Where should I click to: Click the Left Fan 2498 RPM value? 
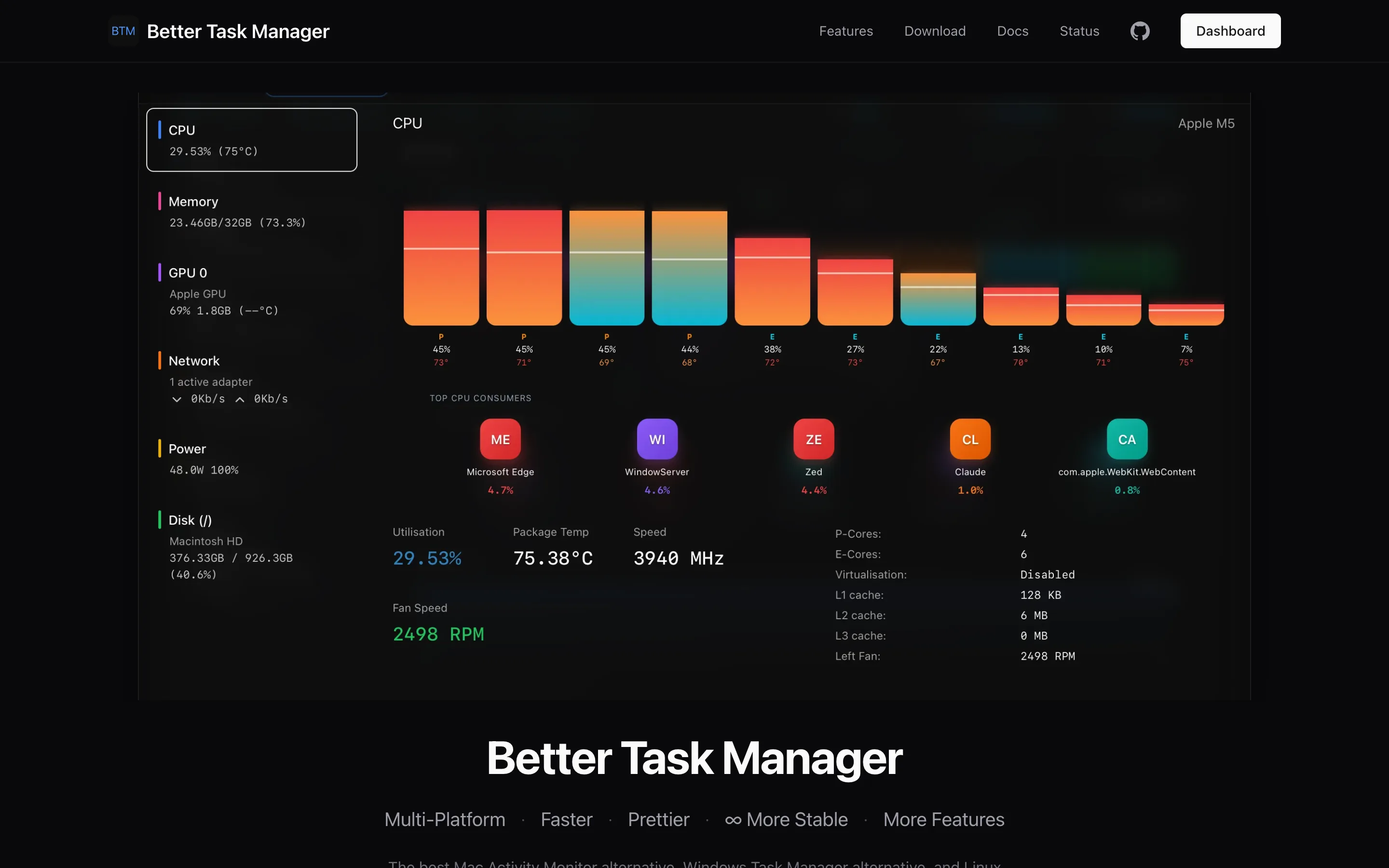click(1048, 656)
